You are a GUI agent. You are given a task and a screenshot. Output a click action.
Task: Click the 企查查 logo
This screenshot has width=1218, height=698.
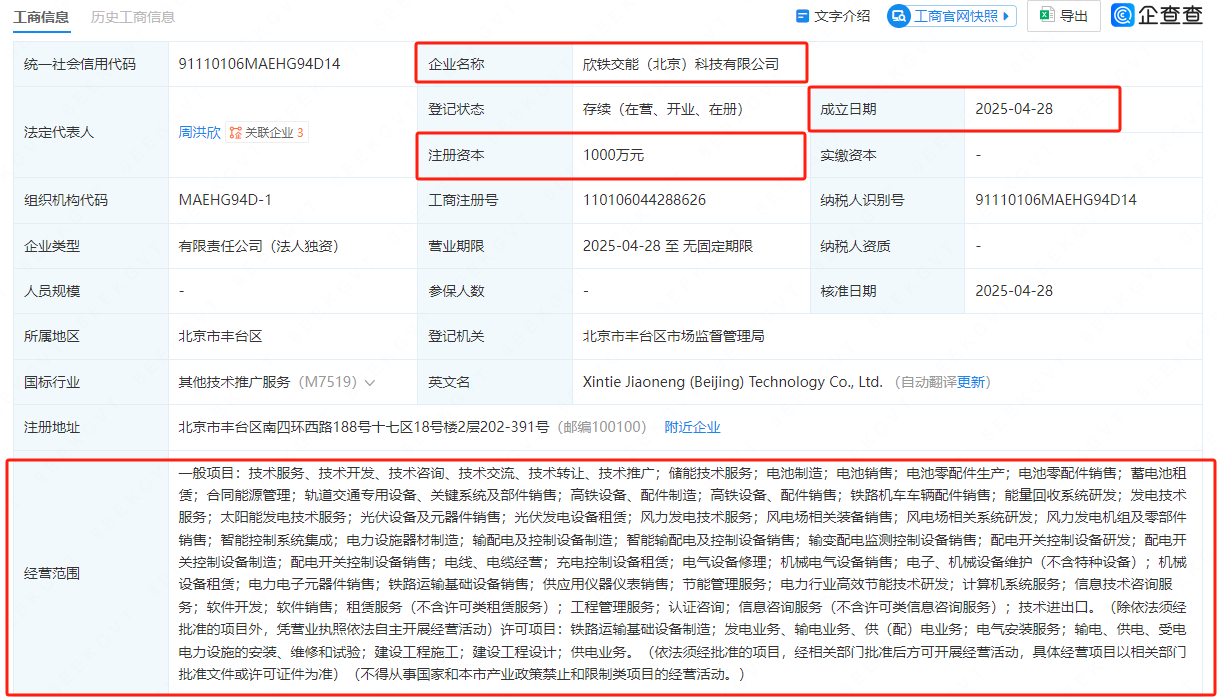(x=1157, y=15)
